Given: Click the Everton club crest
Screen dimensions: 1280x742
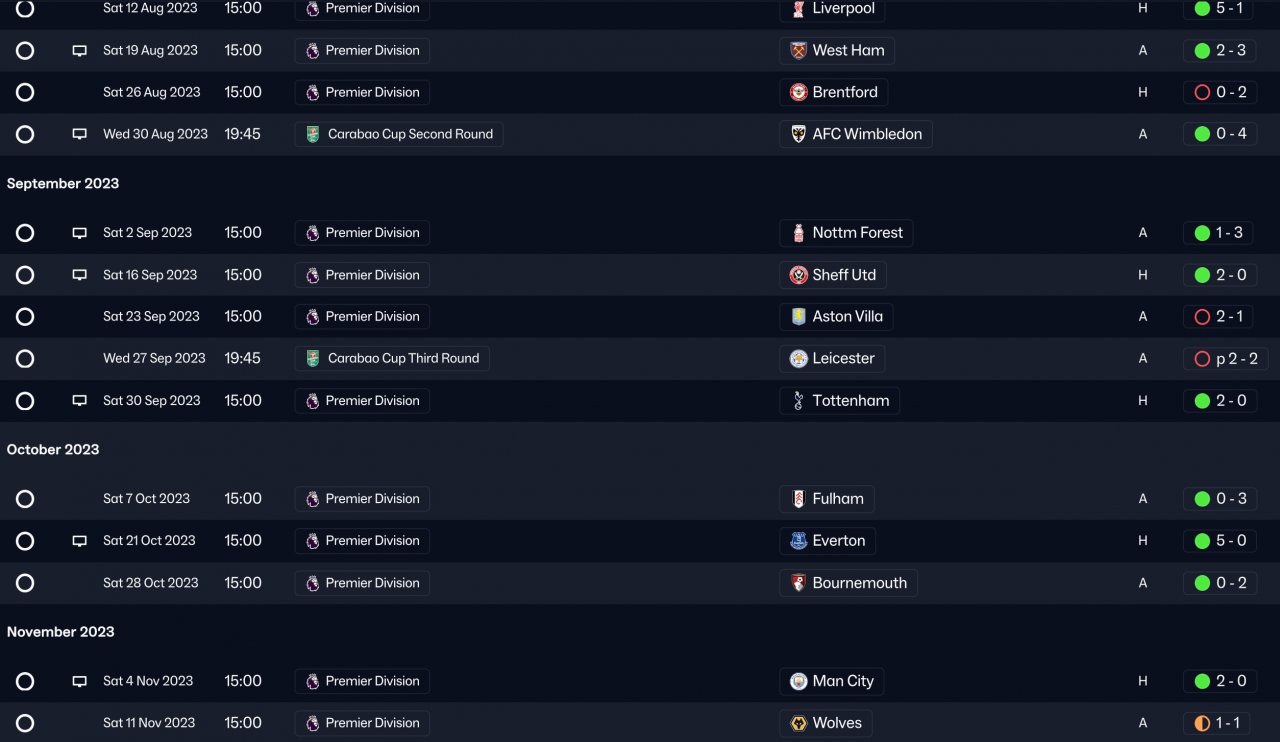Looking at the screenshot, I should [798, 541].
